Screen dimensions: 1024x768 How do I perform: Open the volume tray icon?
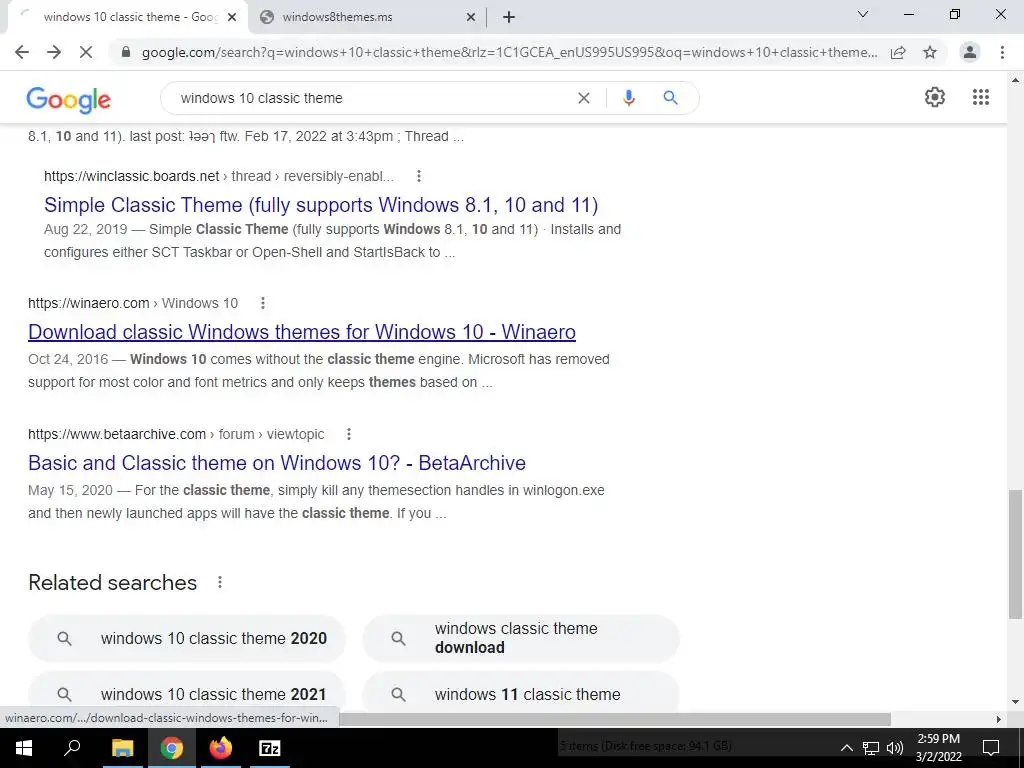click(x=895, y=748)
